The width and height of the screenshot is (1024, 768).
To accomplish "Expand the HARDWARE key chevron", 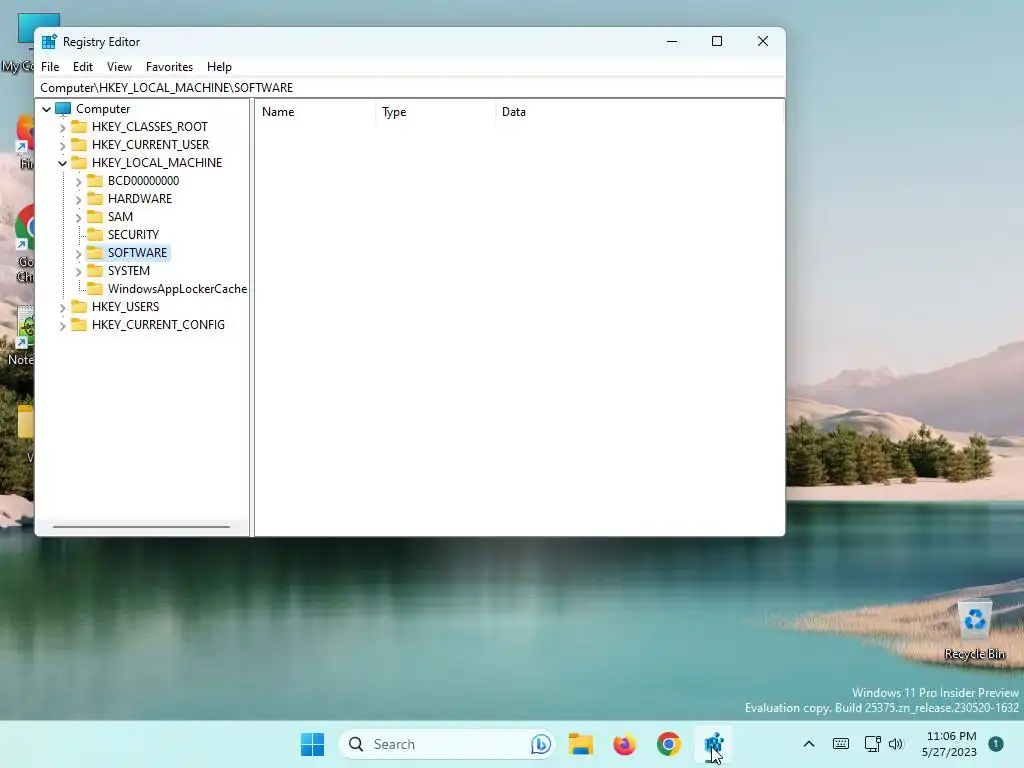I will 78,199.
